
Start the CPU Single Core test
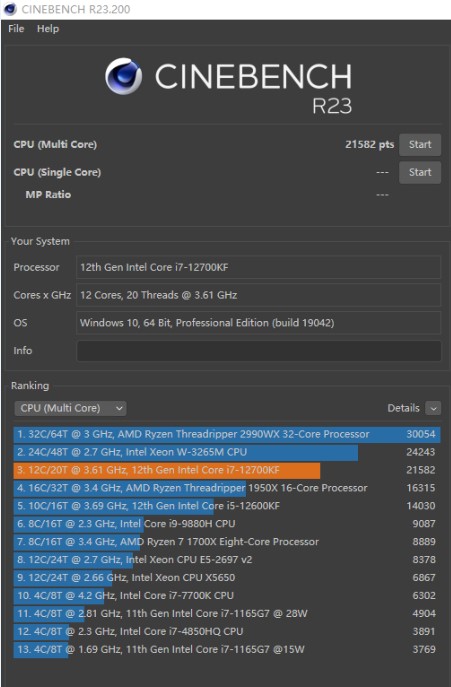419,172
